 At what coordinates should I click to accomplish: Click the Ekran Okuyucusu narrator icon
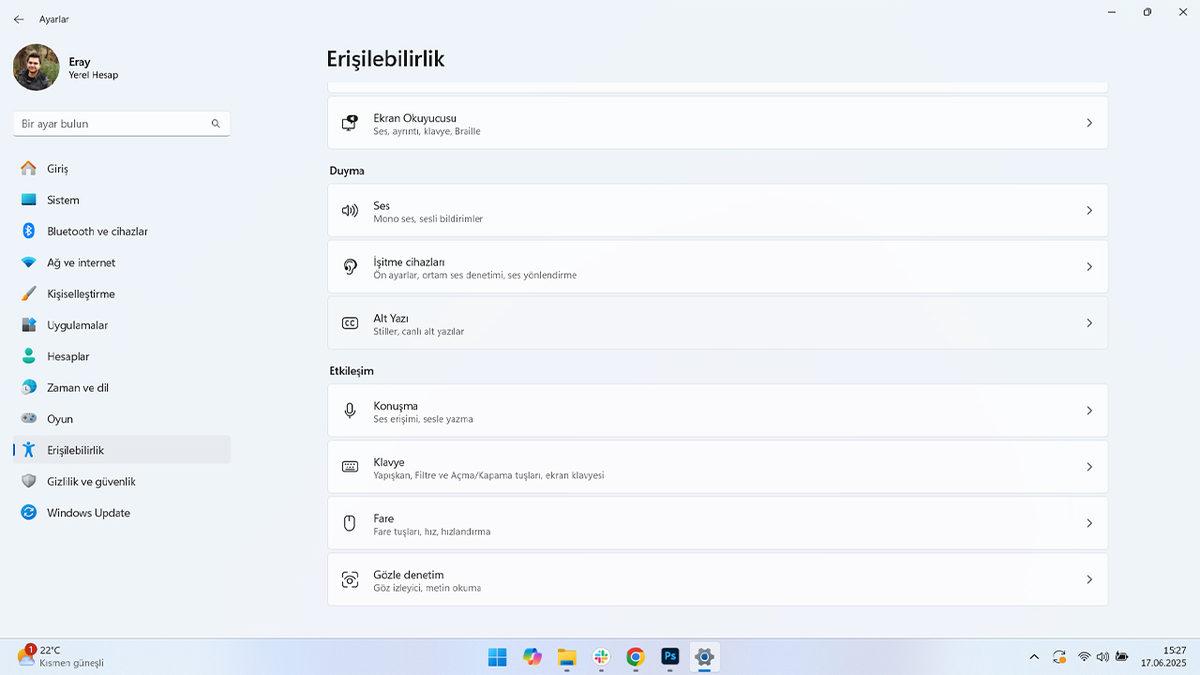[350, 123]
